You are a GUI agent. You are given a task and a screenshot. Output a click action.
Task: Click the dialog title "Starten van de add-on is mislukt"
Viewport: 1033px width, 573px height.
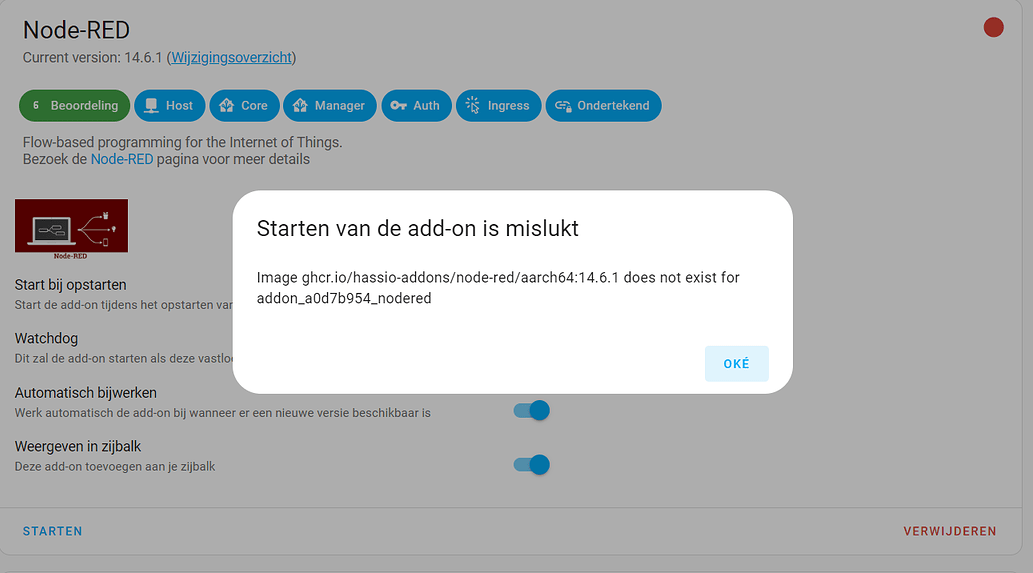418,229
